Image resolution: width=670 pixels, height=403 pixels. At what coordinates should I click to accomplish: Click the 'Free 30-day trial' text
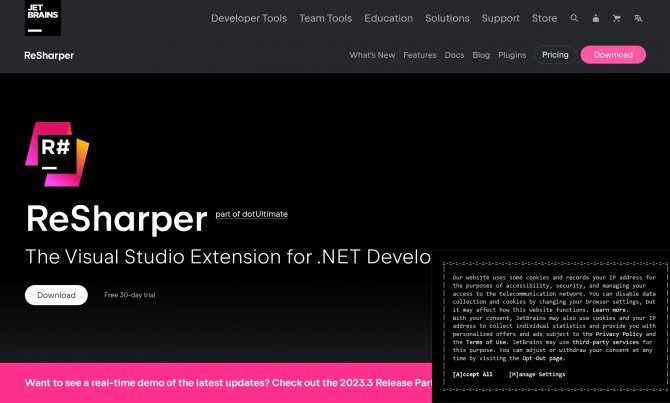[x=129, y=295]
